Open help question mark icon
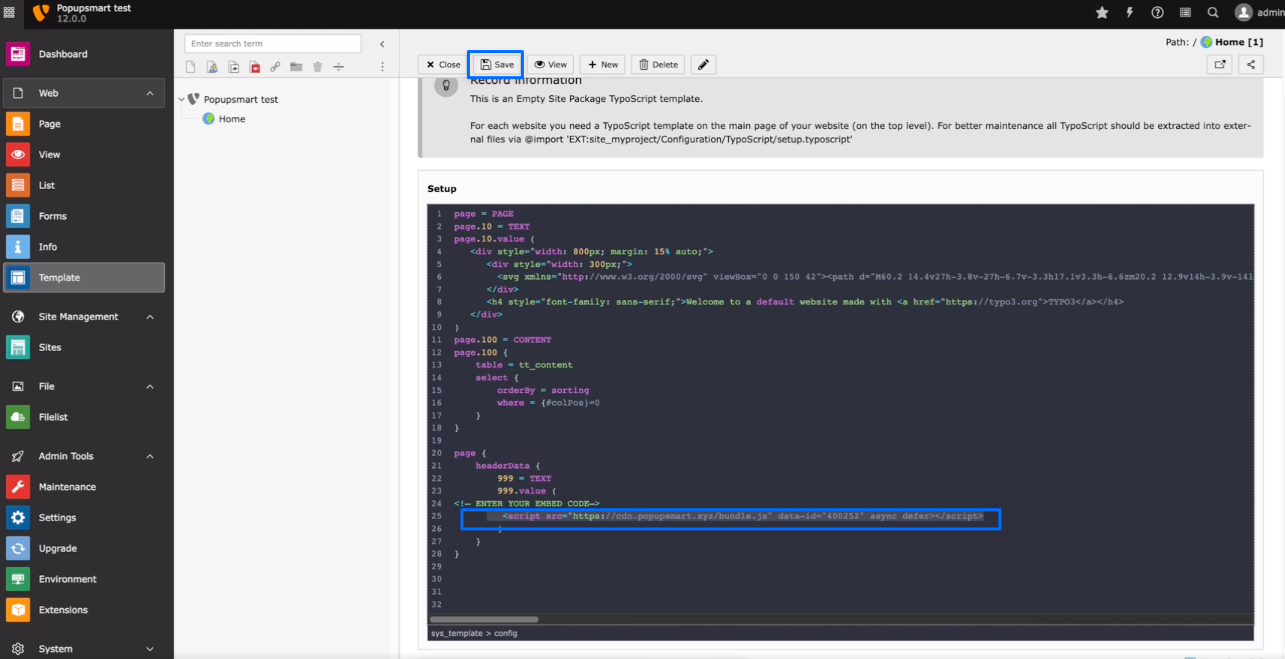Image resolution: width=1285 pixels, height=659 pixels. 1157,12
